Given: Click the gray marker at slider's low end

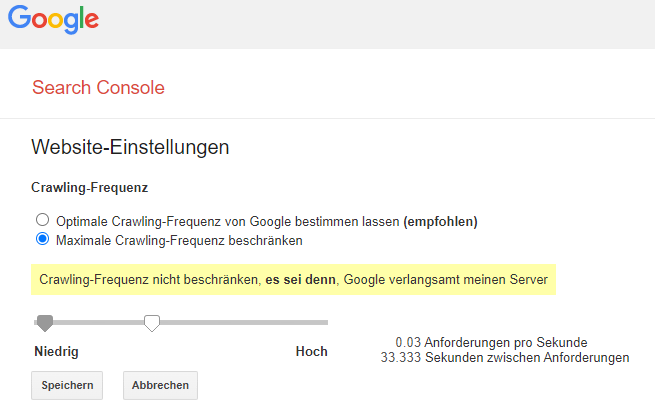Looking at the screenshot, I should (x=44, y=322).
